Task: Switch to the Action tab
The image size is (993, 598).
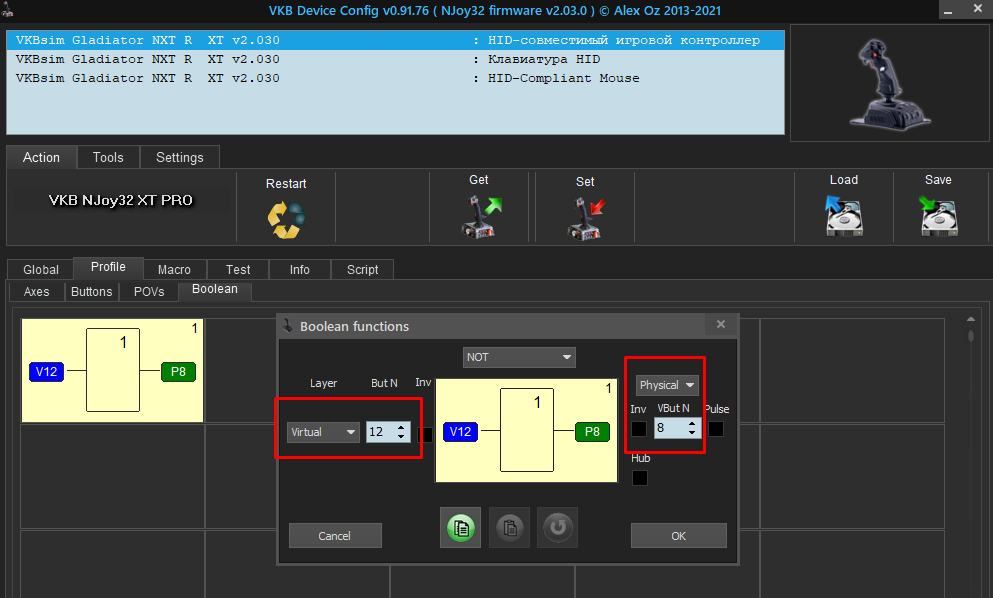Action: tap(42, 157)
